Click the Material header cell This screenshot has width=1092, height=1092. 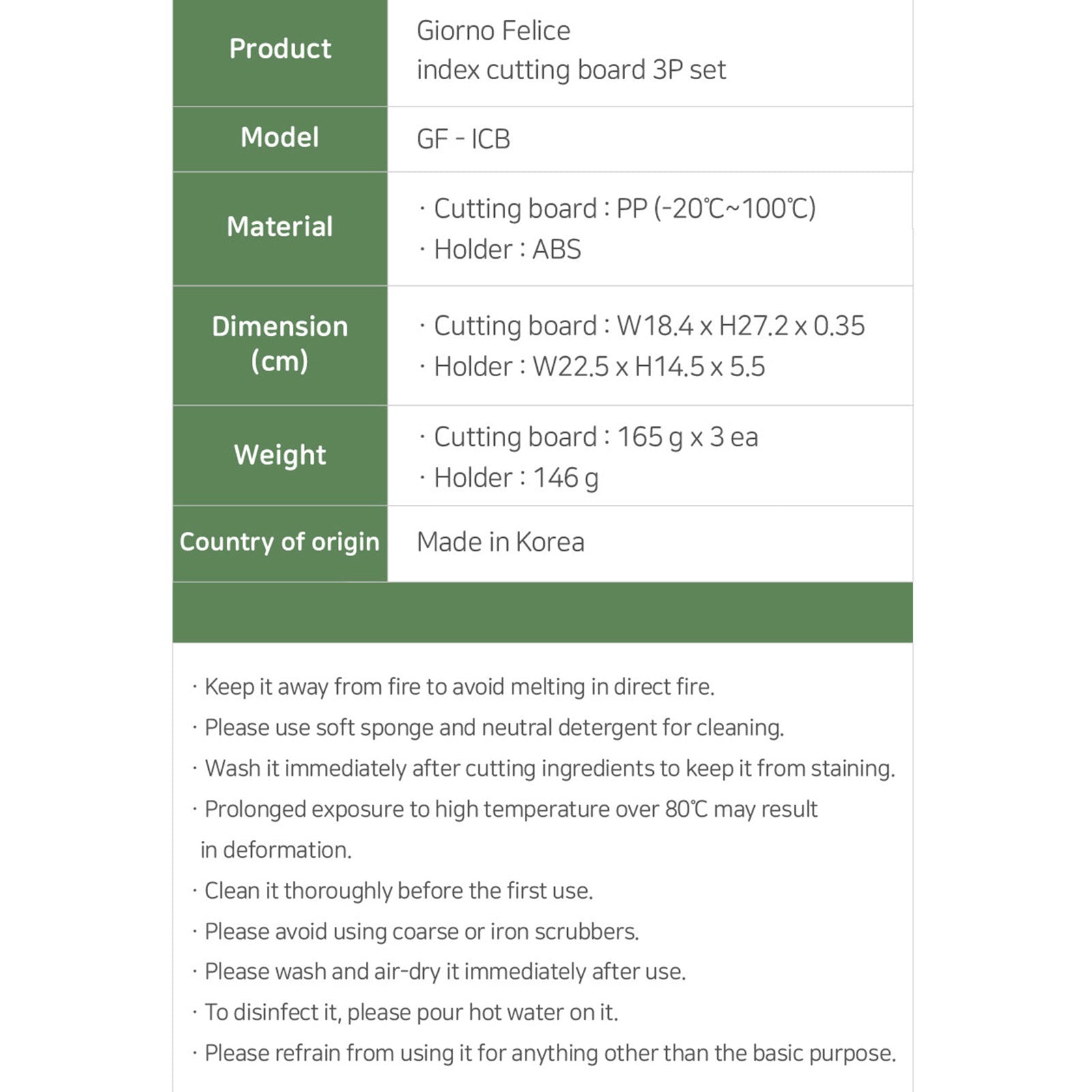pyautogui.click(x=280, y=227)
